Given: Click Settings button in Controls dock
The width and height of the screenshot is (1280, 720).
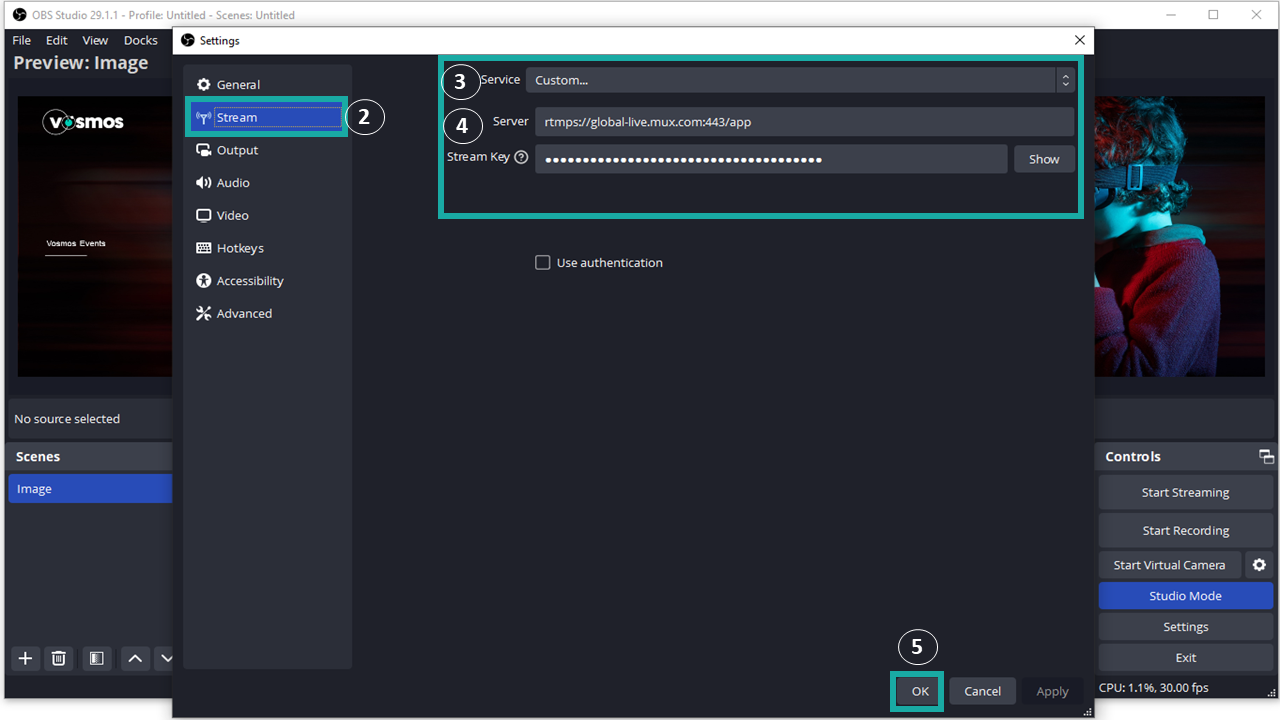Looking at the screenshot, I should click(x=1185, y=627).
